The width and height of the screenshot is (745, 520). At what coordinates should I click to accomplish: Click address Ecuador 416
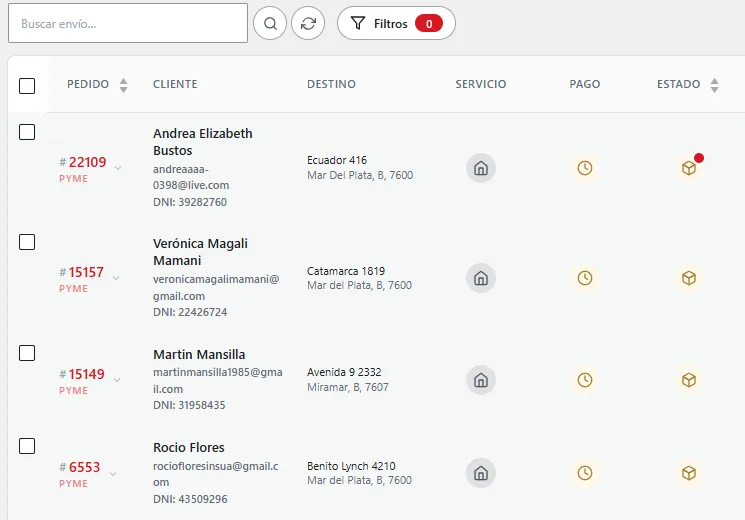point(337,160)
